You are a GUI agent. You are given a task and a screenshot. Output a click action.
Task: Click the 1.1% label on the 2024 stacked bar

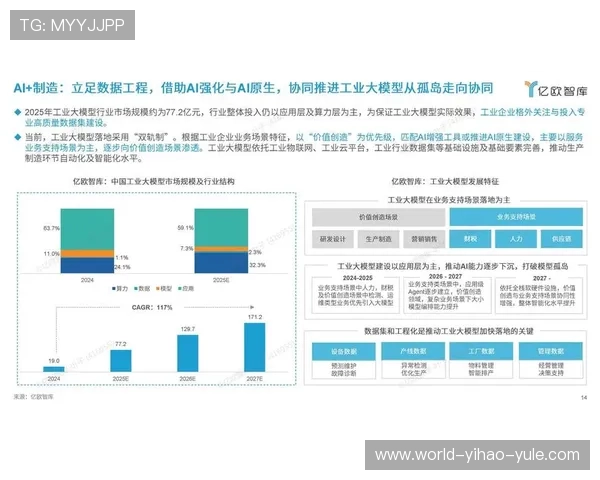pos(122,258)
